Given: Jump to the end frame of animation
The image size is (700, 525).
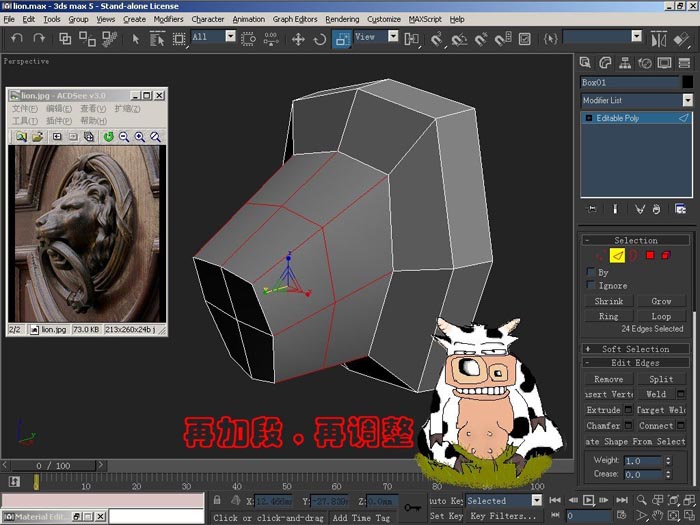Looking at the screenshot, I should coord(622,500).
